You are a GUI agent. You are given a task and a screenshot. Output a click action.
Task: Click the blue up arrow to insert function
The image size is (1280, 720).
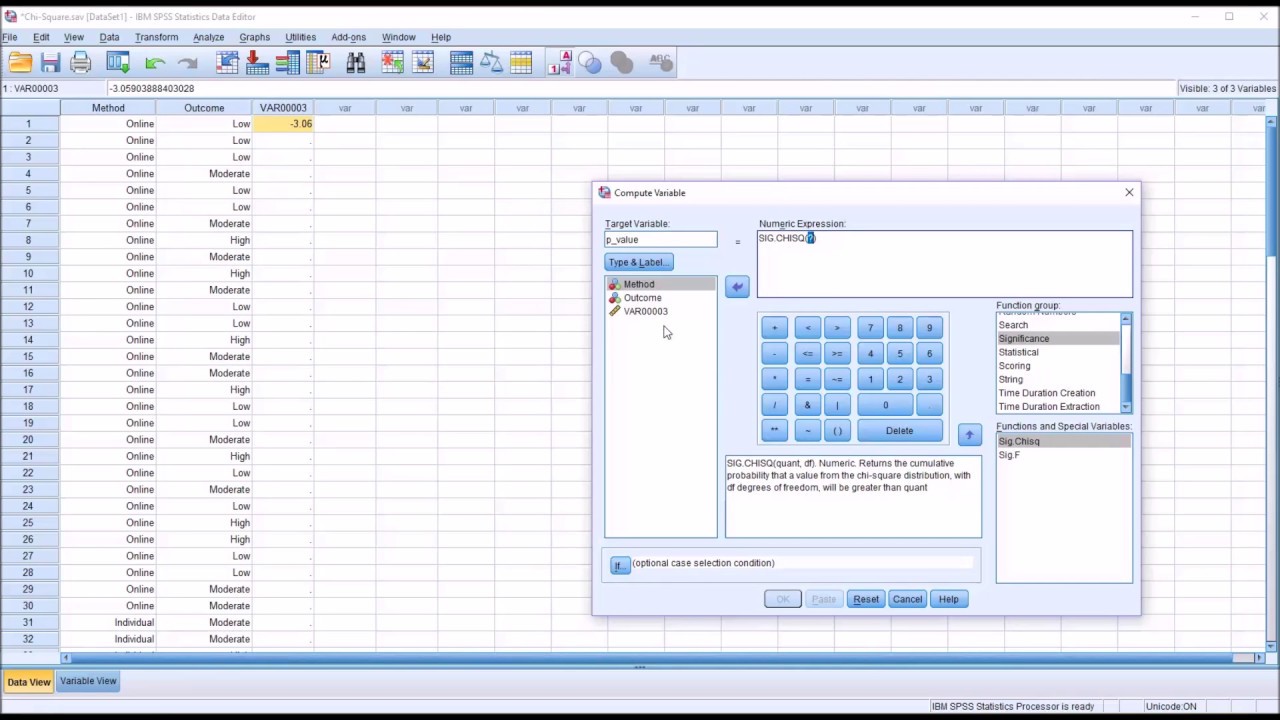pyautogui.click(x=969, y=435)
